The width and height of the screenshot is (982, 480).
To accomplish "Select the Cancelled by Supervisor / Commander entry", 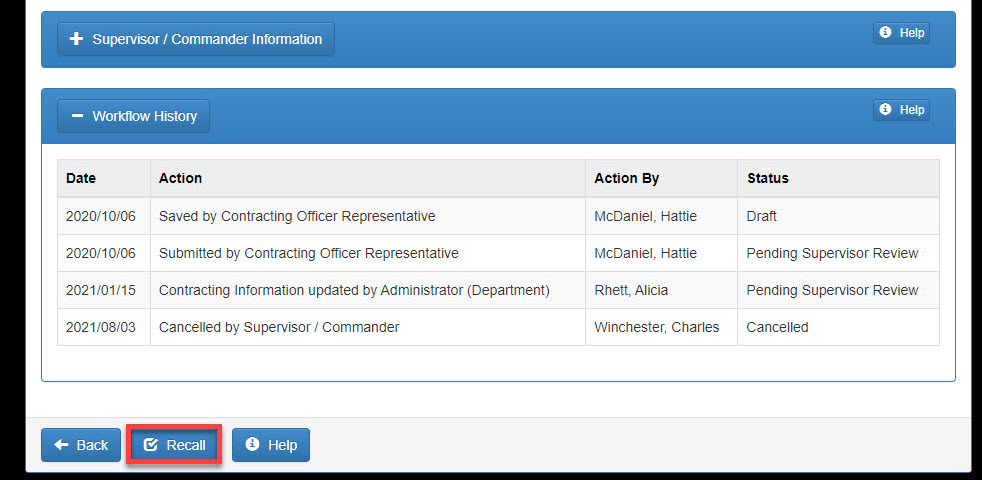I will 279,327.
